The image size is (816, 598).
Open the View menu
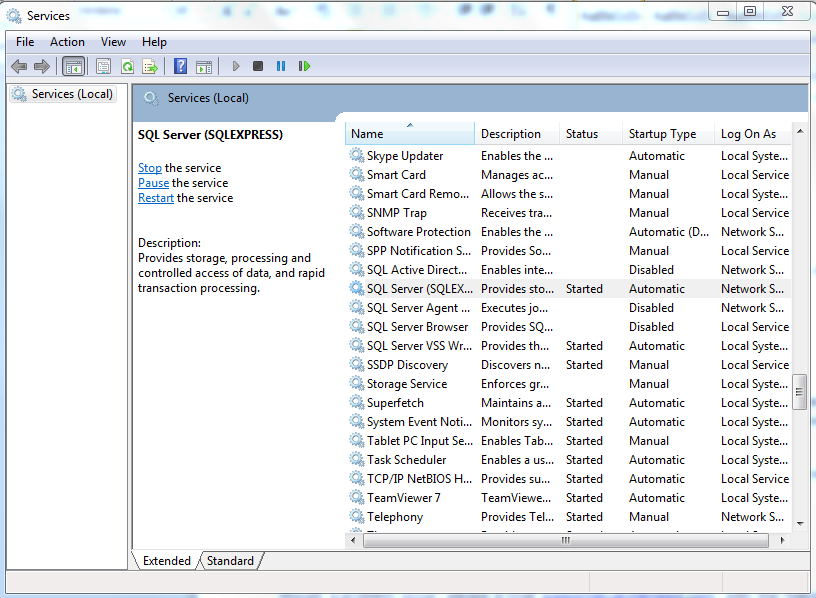[113, 42]
